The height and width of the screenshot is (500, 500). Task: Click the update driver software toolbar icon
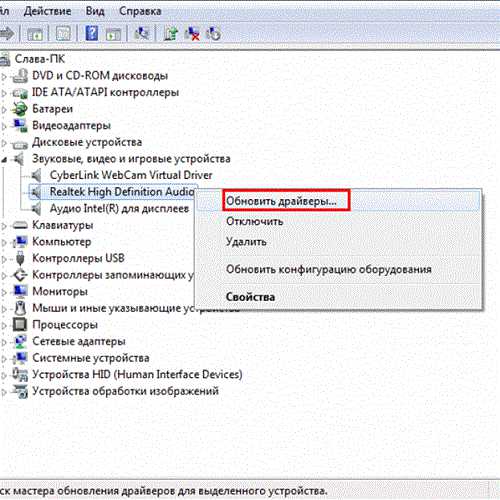pos(171,34)
